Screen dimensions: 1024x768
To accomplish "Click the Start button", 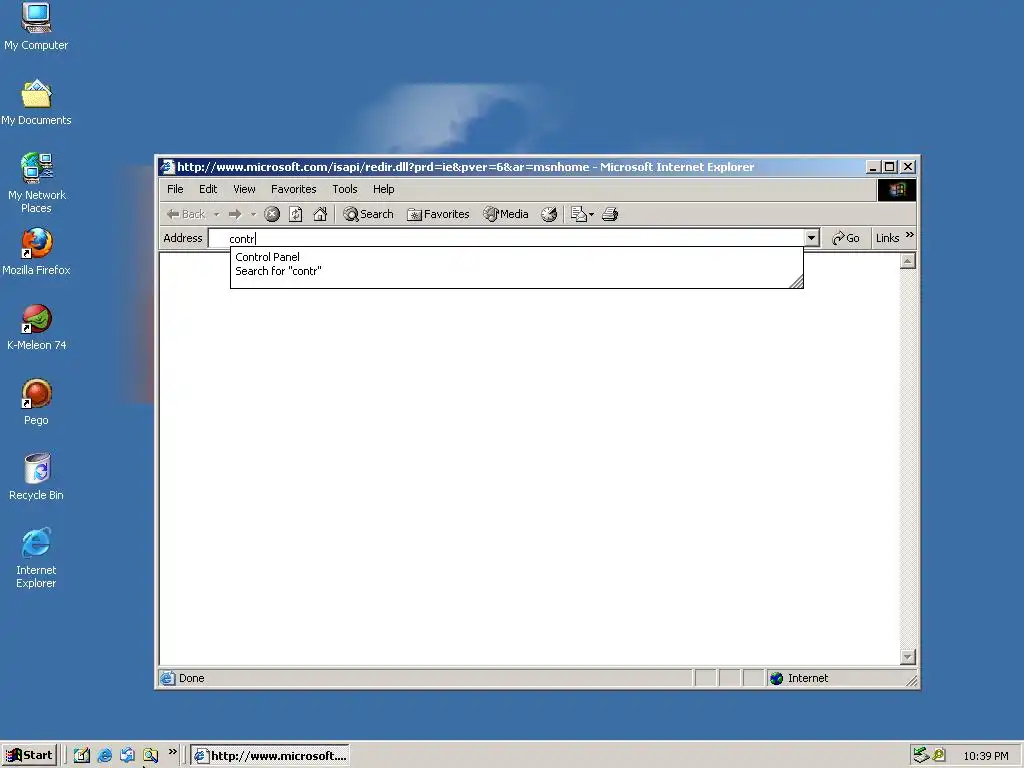I will tap(29, 756).
